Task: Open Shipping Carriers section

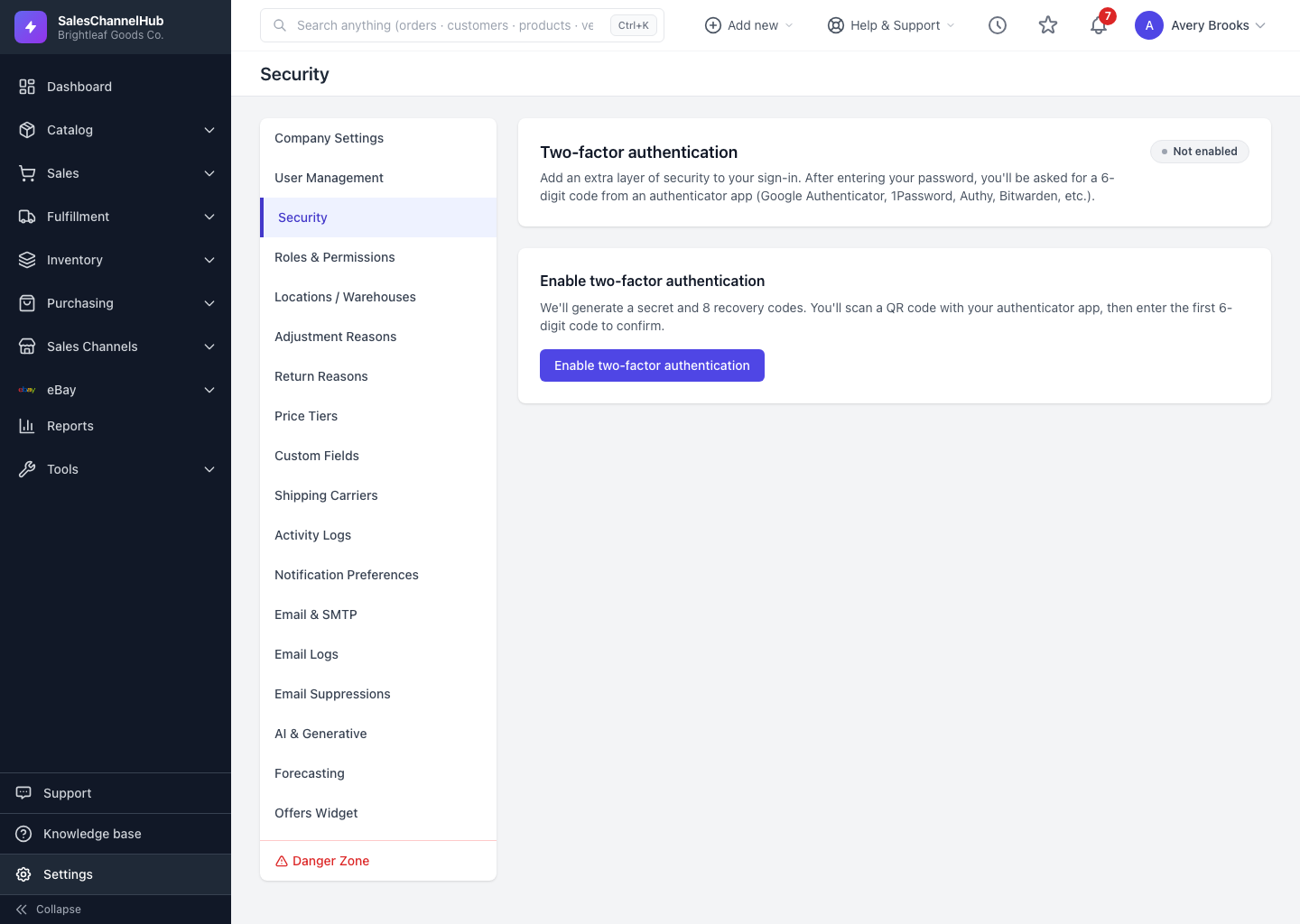Action: click(x=378, y=495)
